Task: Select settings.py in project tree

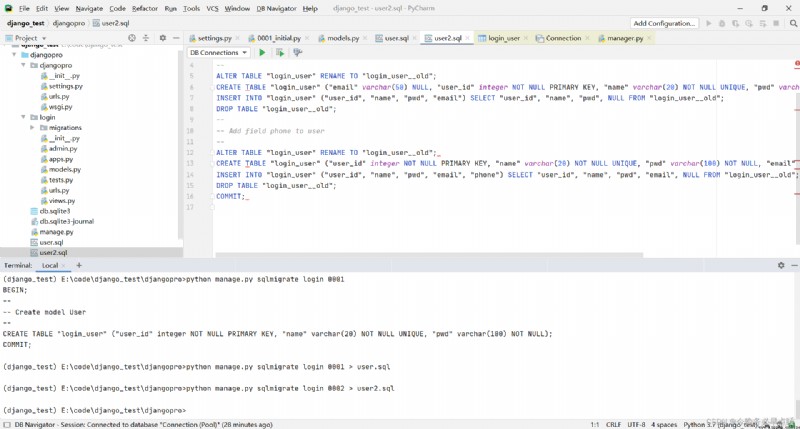Action: (x=65, y=86)
